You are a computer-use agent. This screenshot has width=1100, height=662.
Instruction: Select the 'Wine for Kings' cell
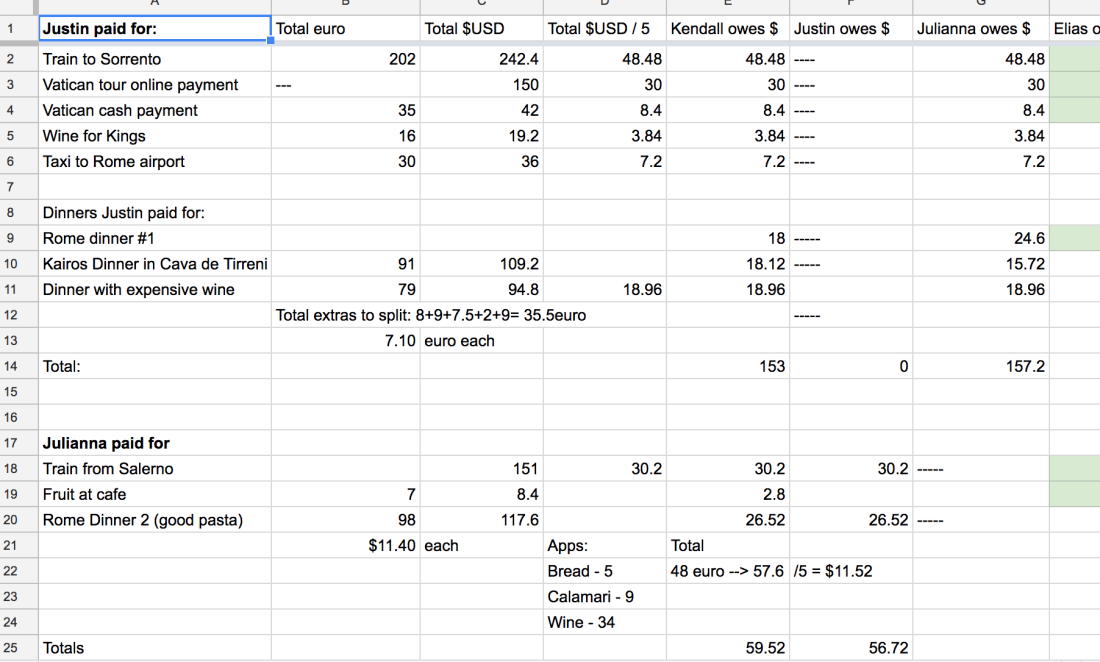click(x=154, y=136)
